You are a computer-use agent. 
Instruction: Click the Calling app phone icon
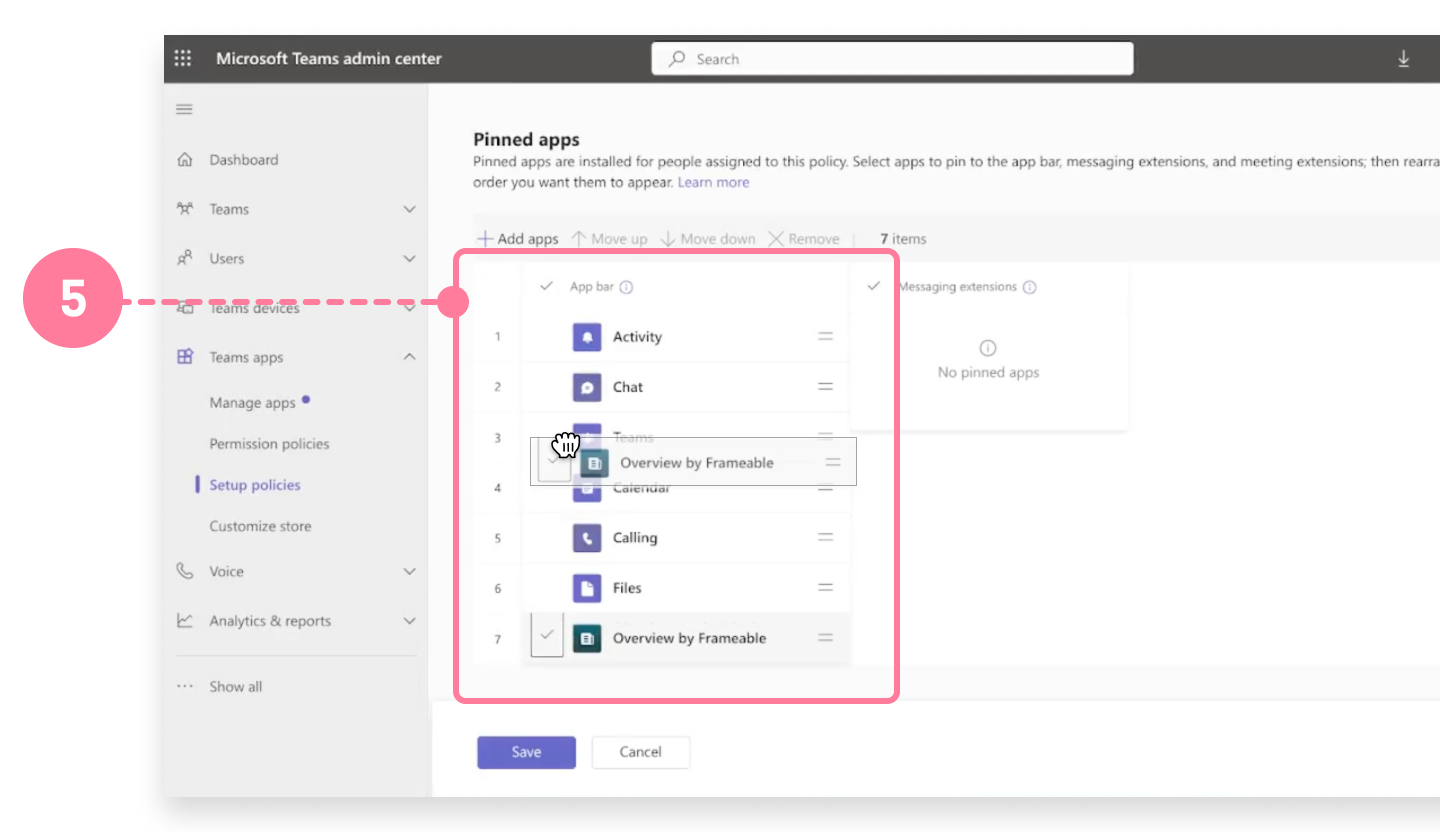click(587, 538)
